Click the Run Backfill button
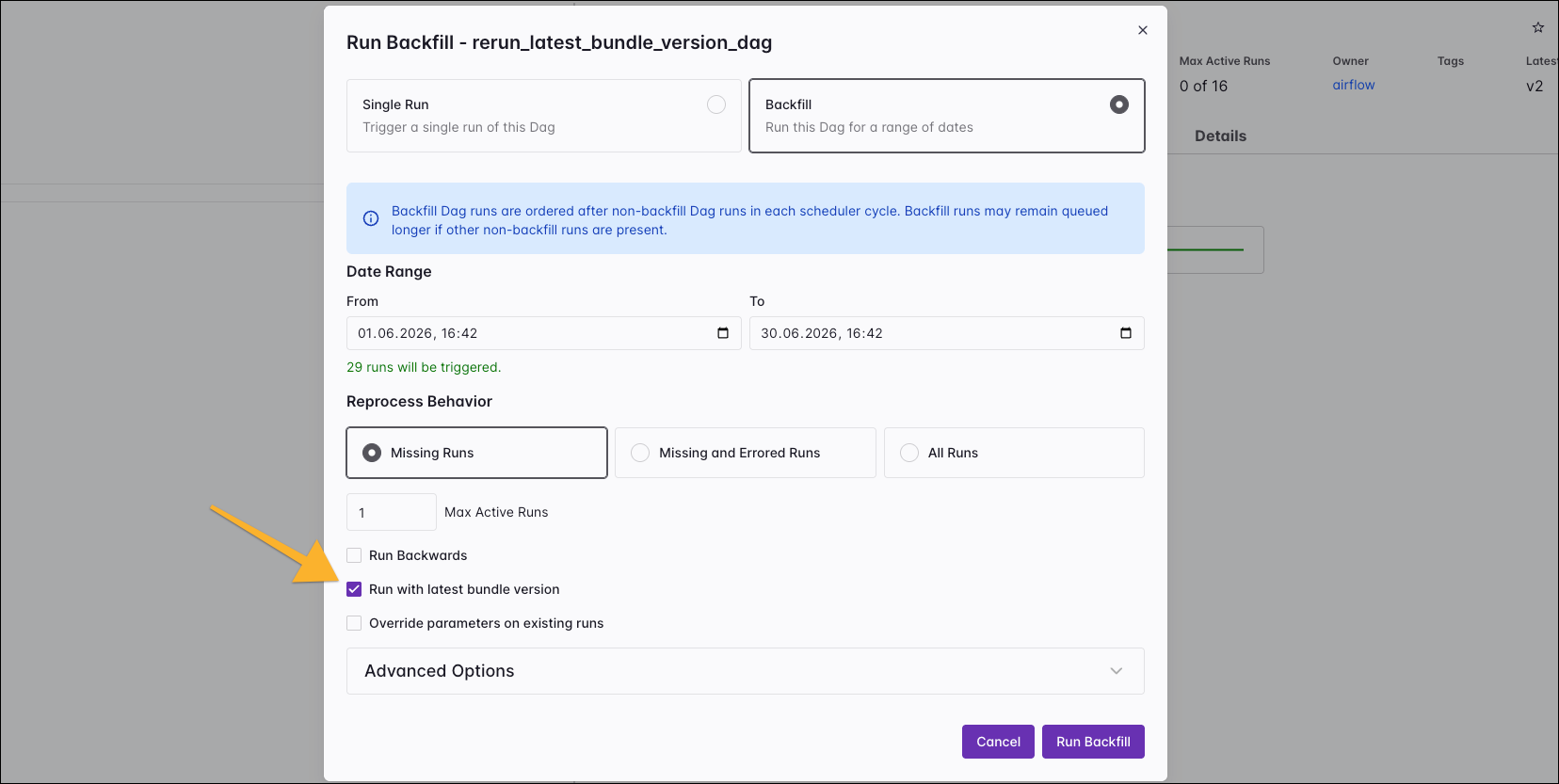 click(x=1093, y=742)
